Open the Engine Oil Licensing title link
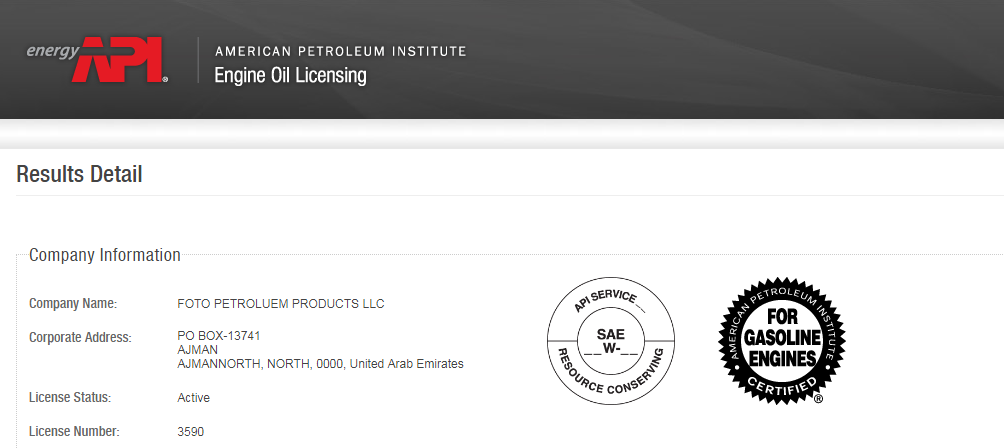 tap(290, 76)
